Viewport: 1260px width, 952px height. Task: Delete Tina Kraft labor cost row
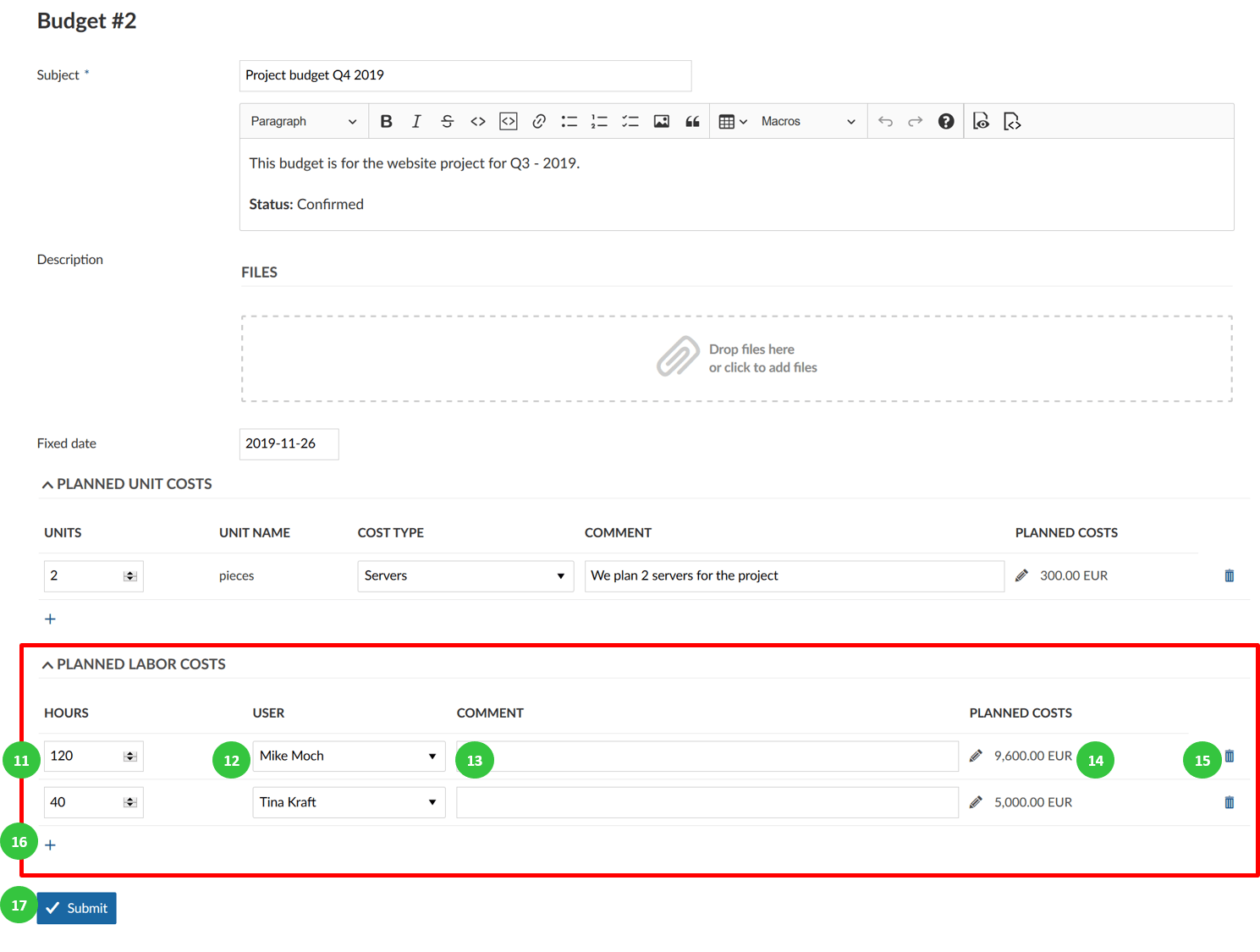click(x=1229, y=802)
